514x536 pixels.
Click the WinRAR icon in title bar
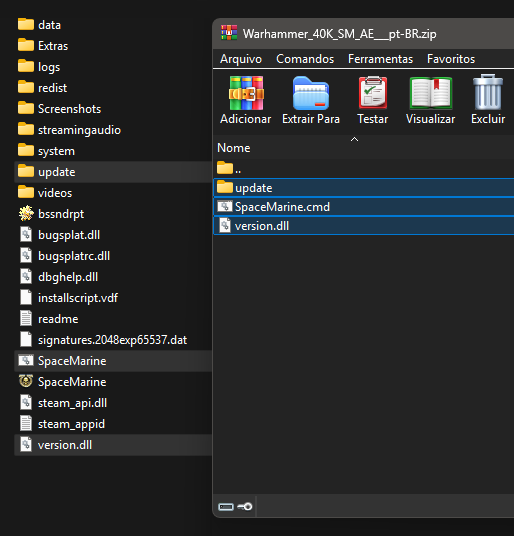(x=229, y=33)
